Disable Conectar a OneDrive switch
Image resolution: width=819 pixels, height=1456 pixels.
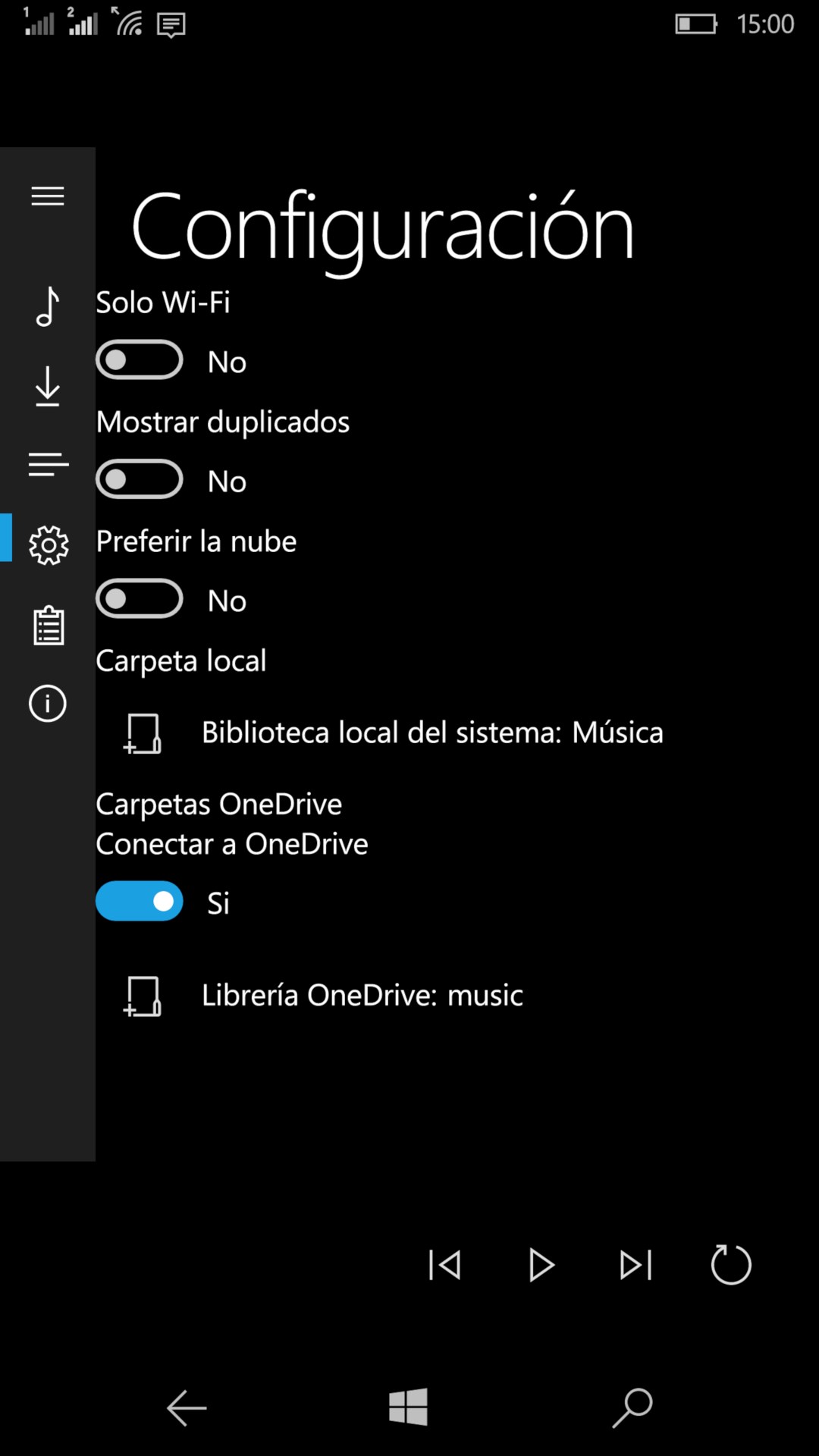pyautogui.click(x=140, y=901)
